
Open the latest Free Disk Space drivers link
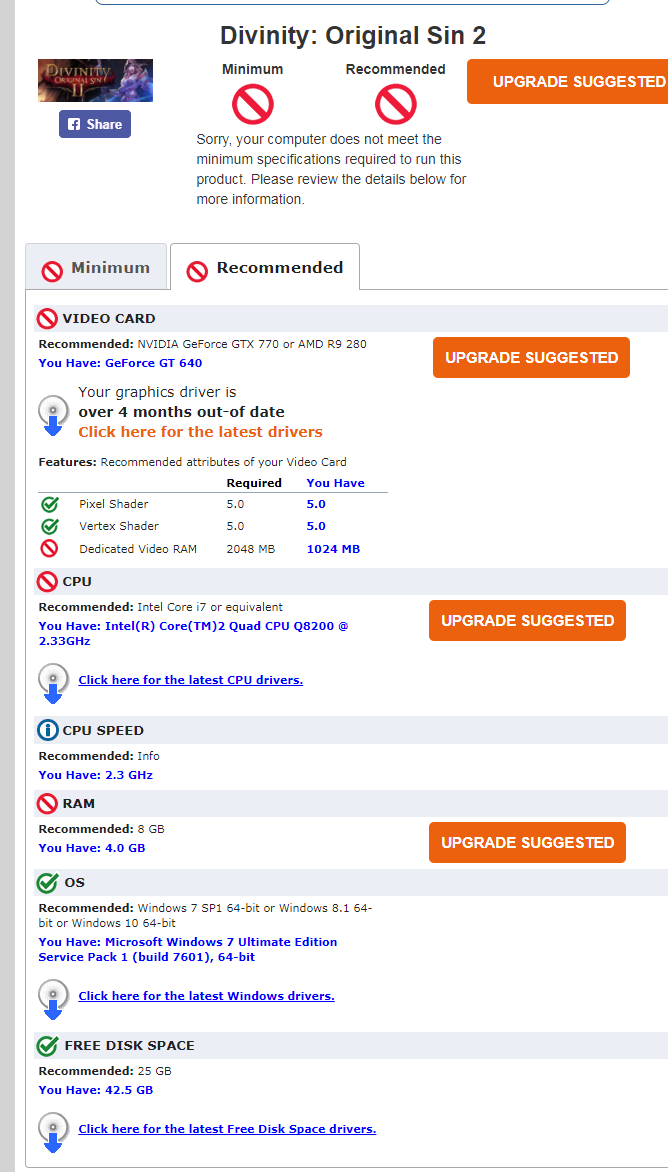pyautogui.click(x=227, y=1129)
